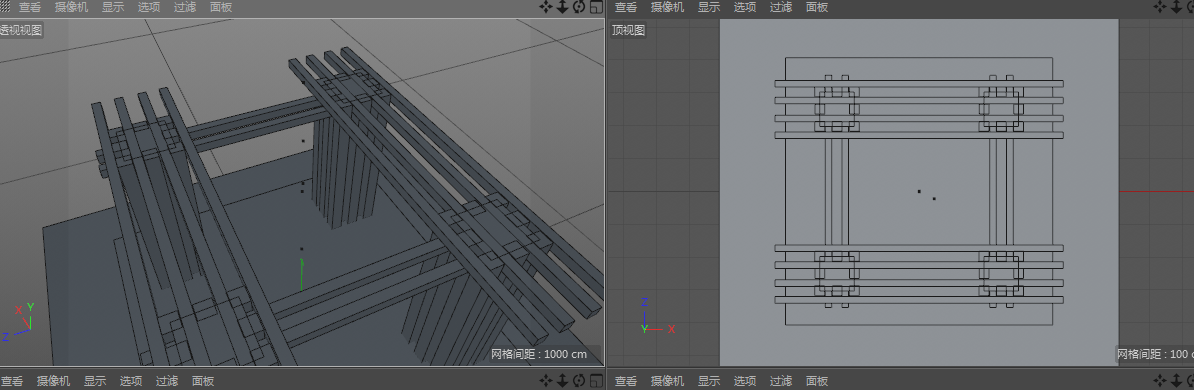Click the 网格间距 : 1000 cm readout
Viewport: 1194px width, 390px height.
pos(540,354)
